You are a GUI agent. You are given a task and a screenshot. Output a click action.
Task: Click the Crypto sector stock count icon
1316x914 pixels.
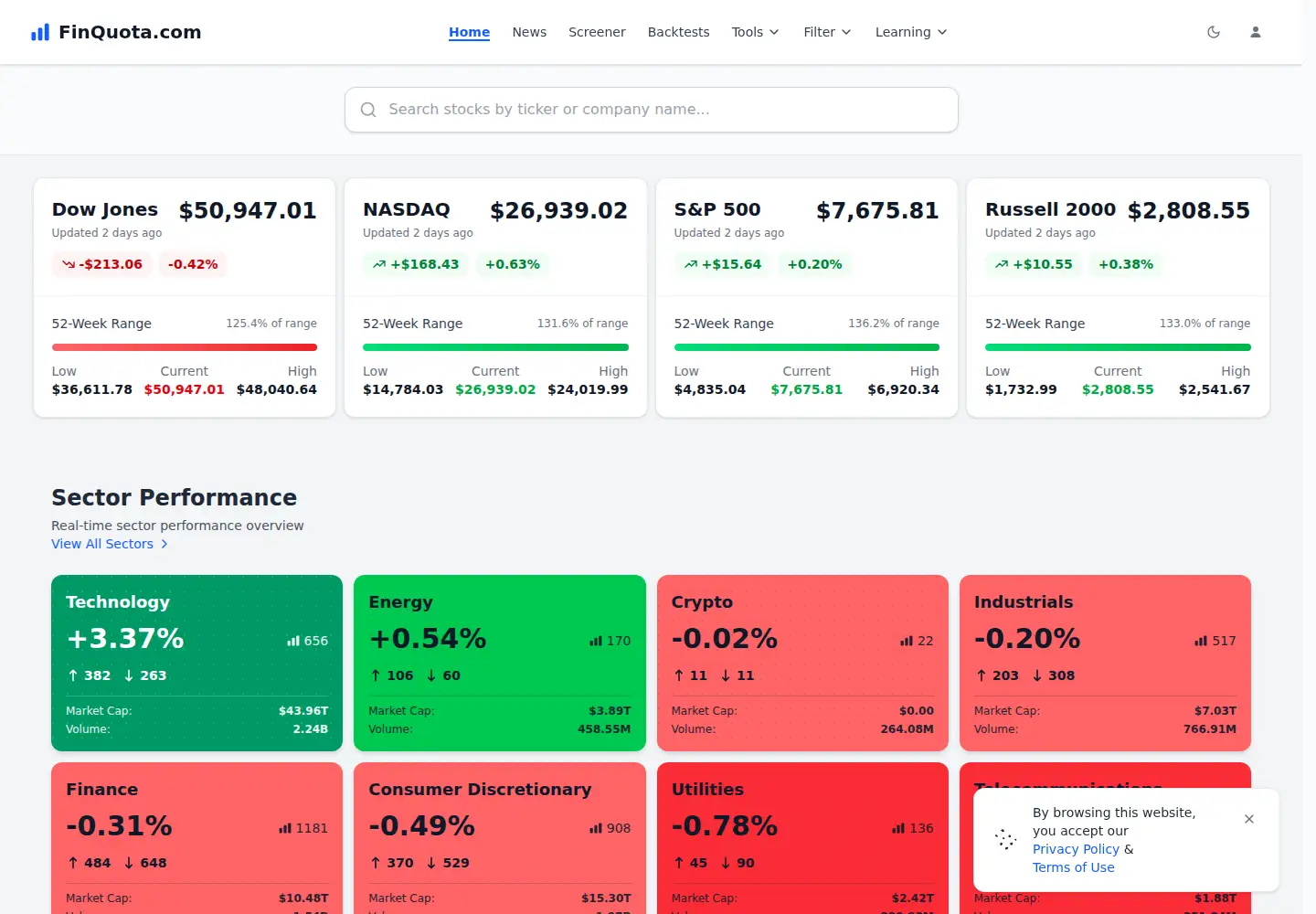point(907,641)
